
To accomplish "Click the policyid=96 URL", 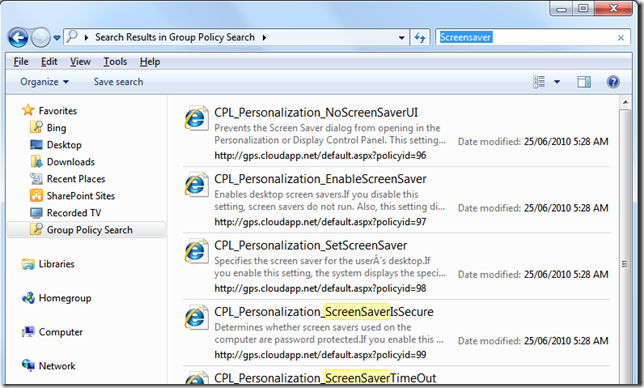I will (x=320, y=156).
